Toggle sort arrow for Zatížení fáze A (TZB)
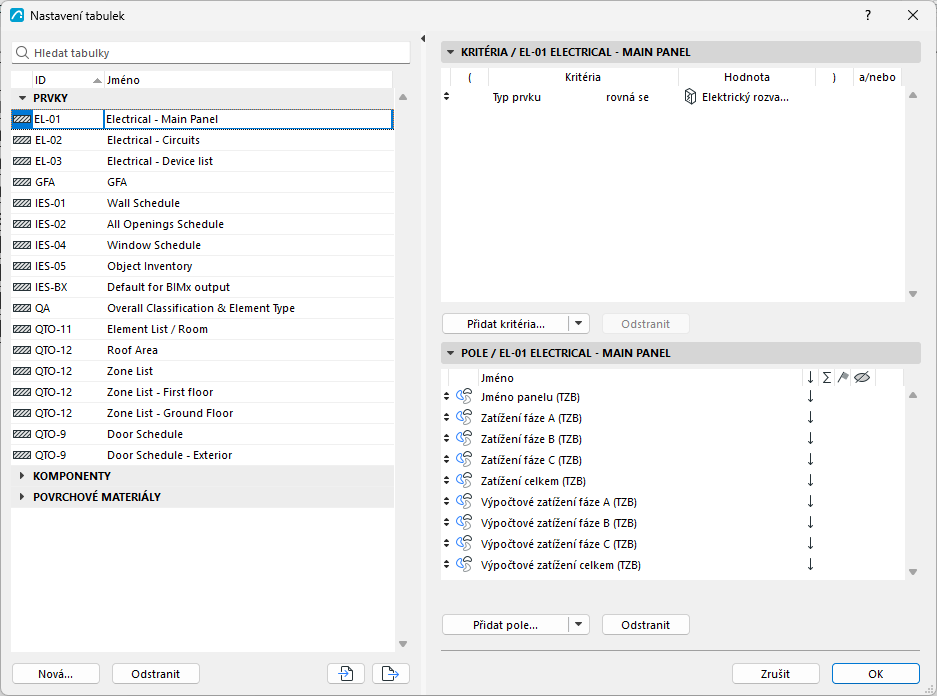The width and height of the screenshot is (937, 696). coord(810,418)
